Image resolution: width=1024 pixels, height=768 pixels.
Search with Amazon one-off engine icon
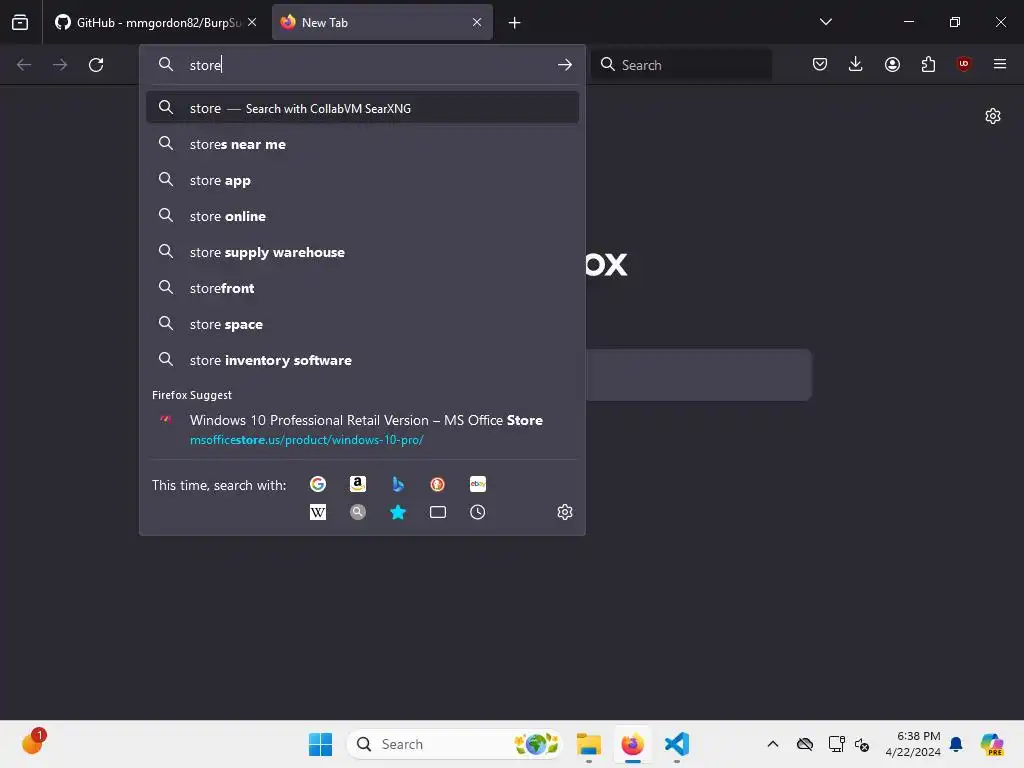pos(357,484)
